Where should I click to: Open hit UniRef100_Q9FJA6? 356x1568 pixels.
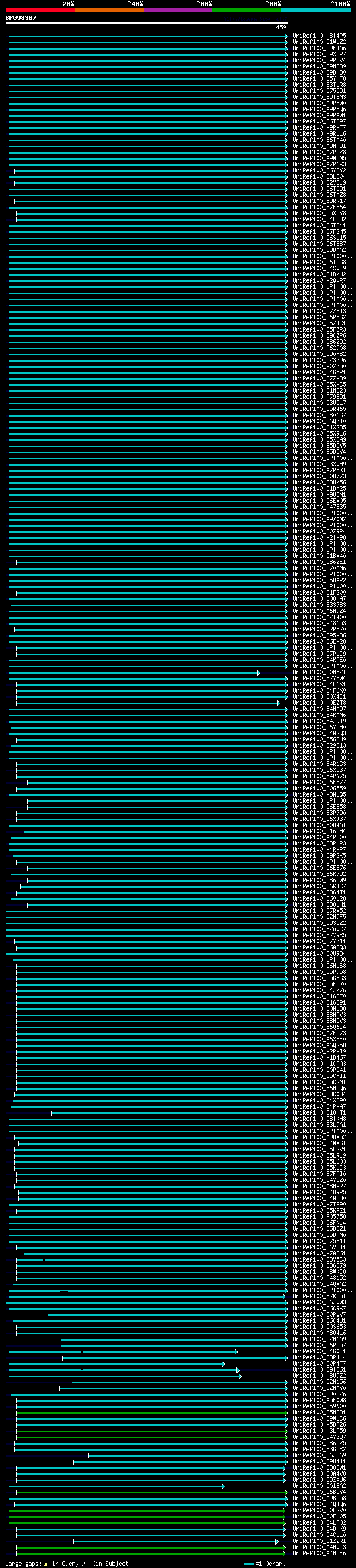319,48
